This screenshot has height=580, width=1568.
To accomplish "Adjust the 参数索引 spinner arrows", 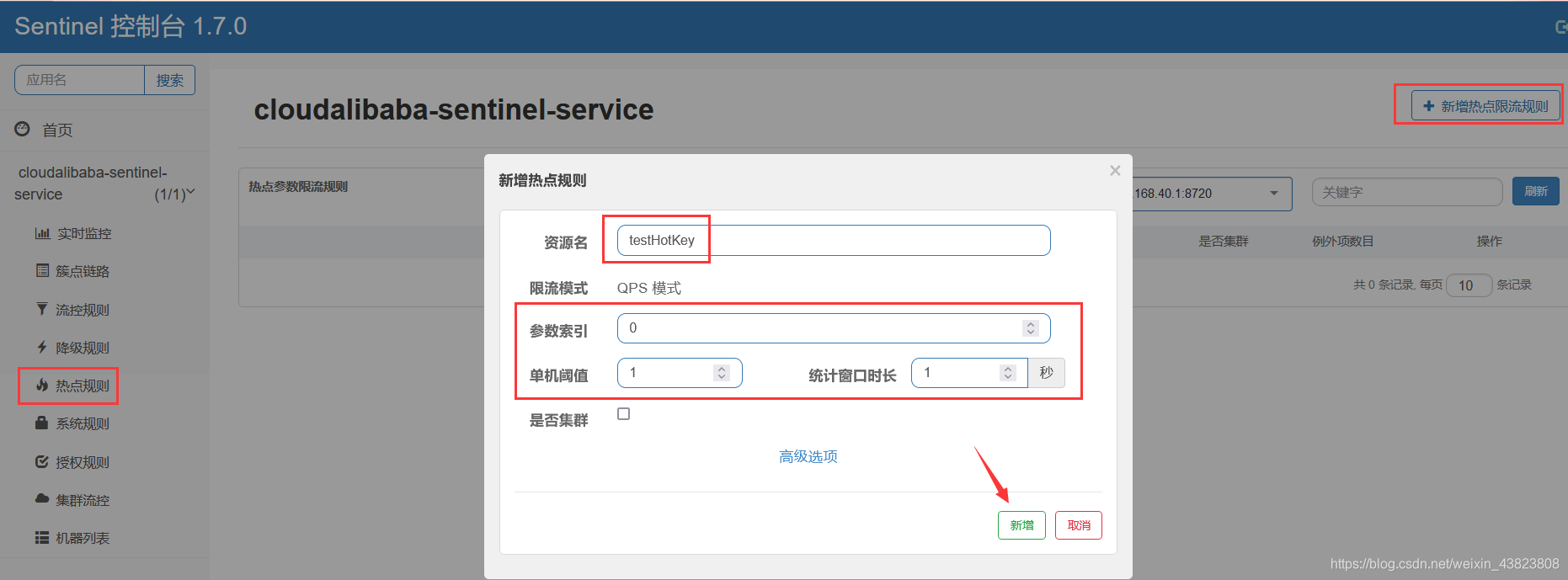I will click(x=1031, y=328).
